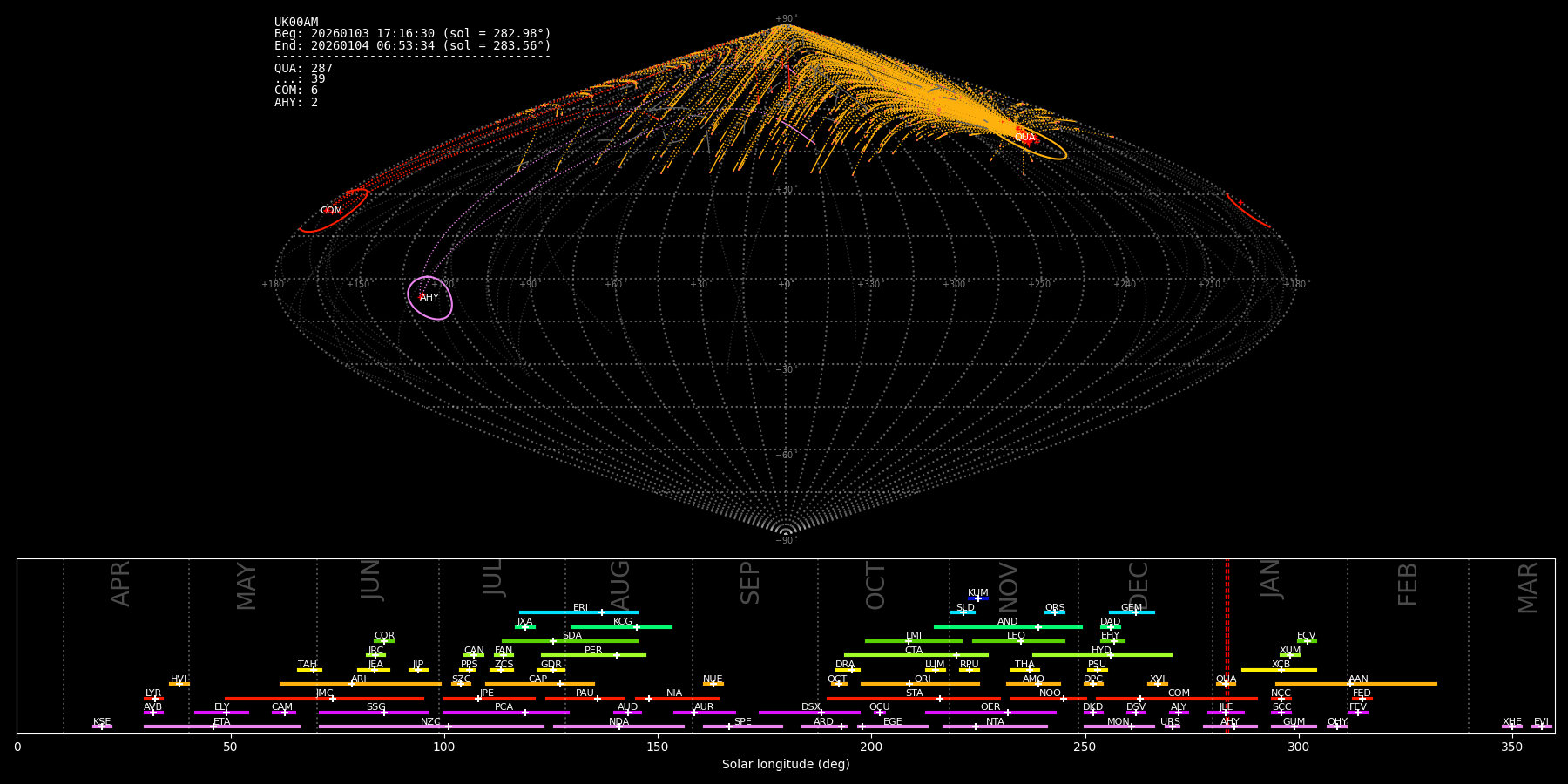1568x784 pixels.
Task: Click the blue KUM shower bar
Action: click(978, 598)
